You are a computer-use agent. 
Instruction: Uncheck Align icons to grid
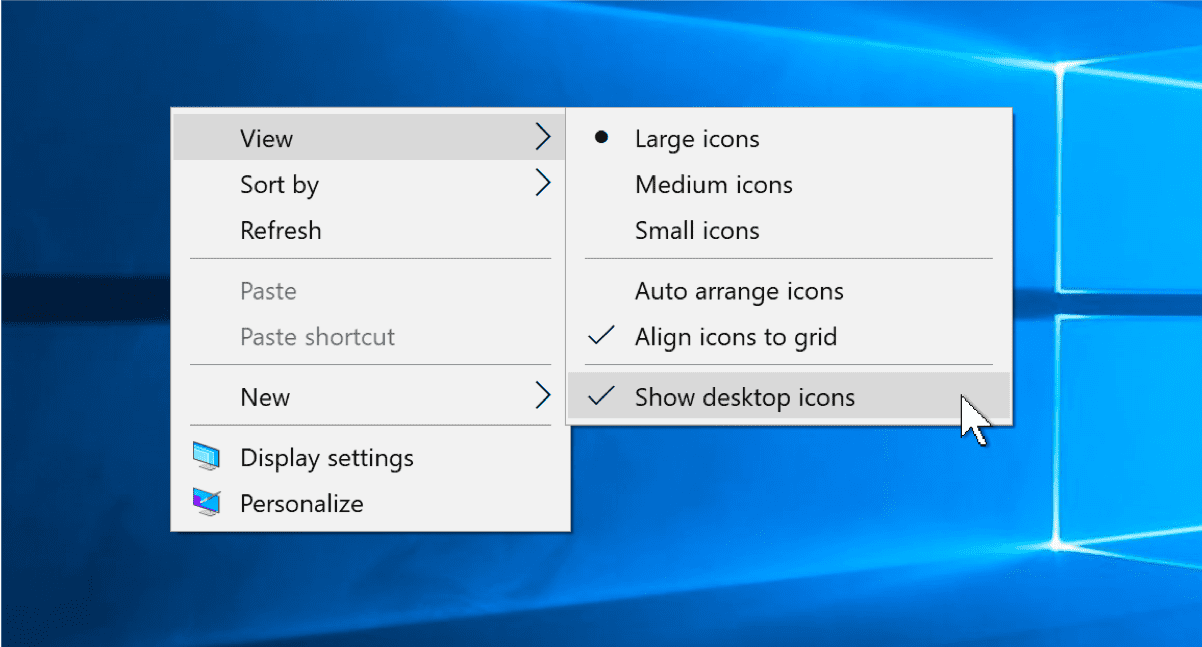(735, 336)
